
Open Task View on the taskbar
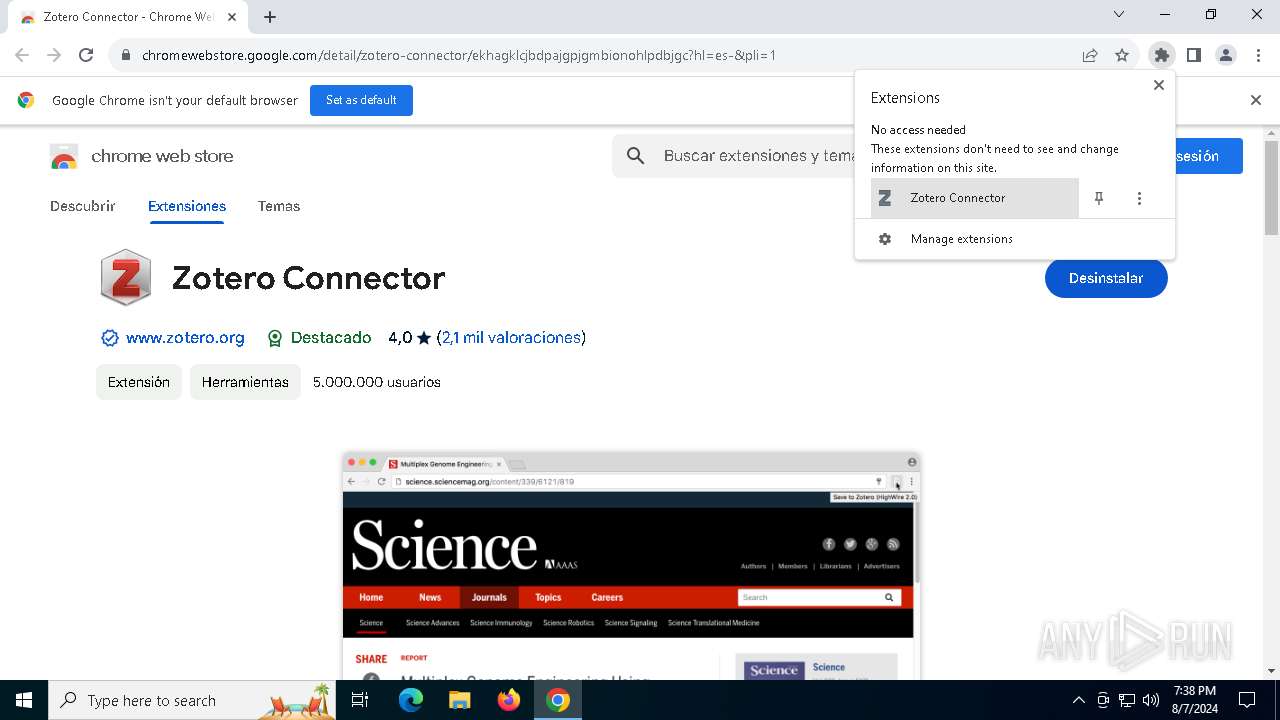(361, 700)
